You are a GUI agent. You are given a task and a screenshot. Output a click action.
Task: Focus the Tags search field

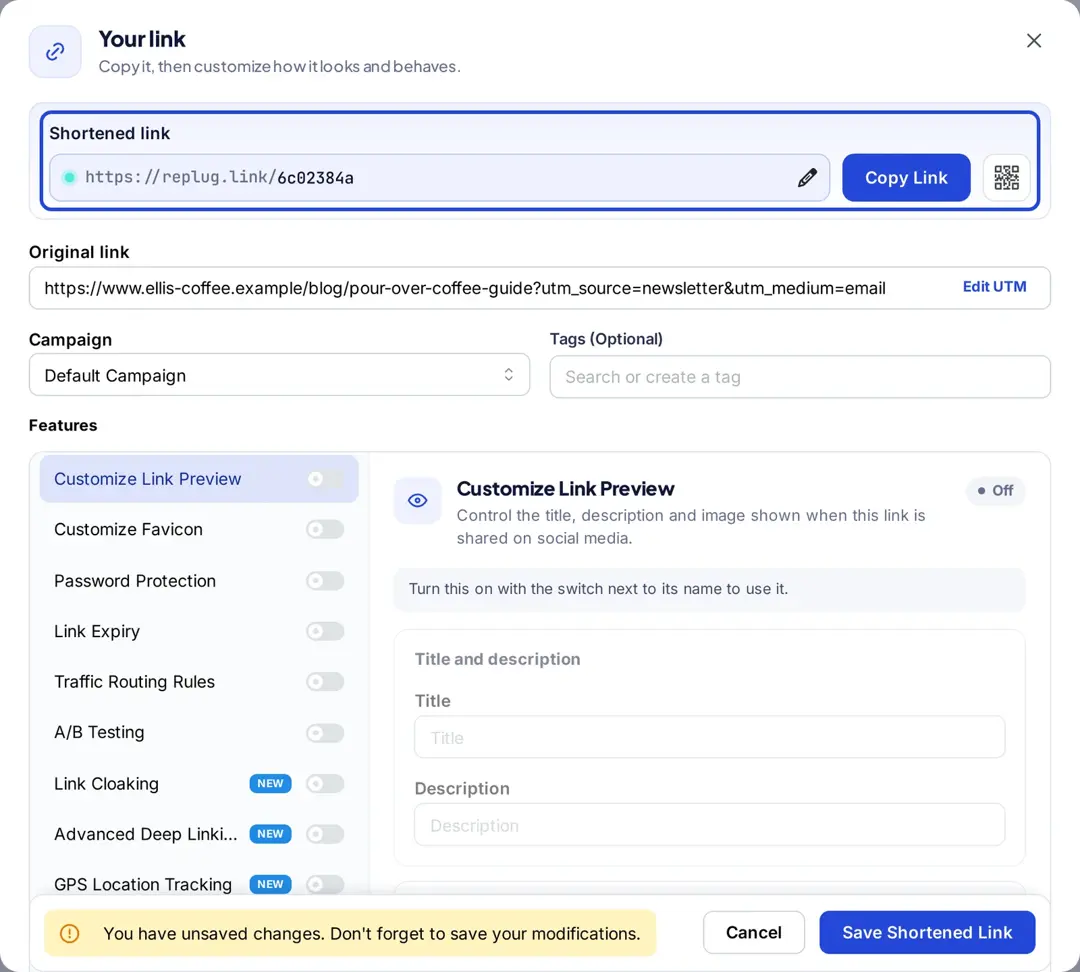tap(800, 377)
